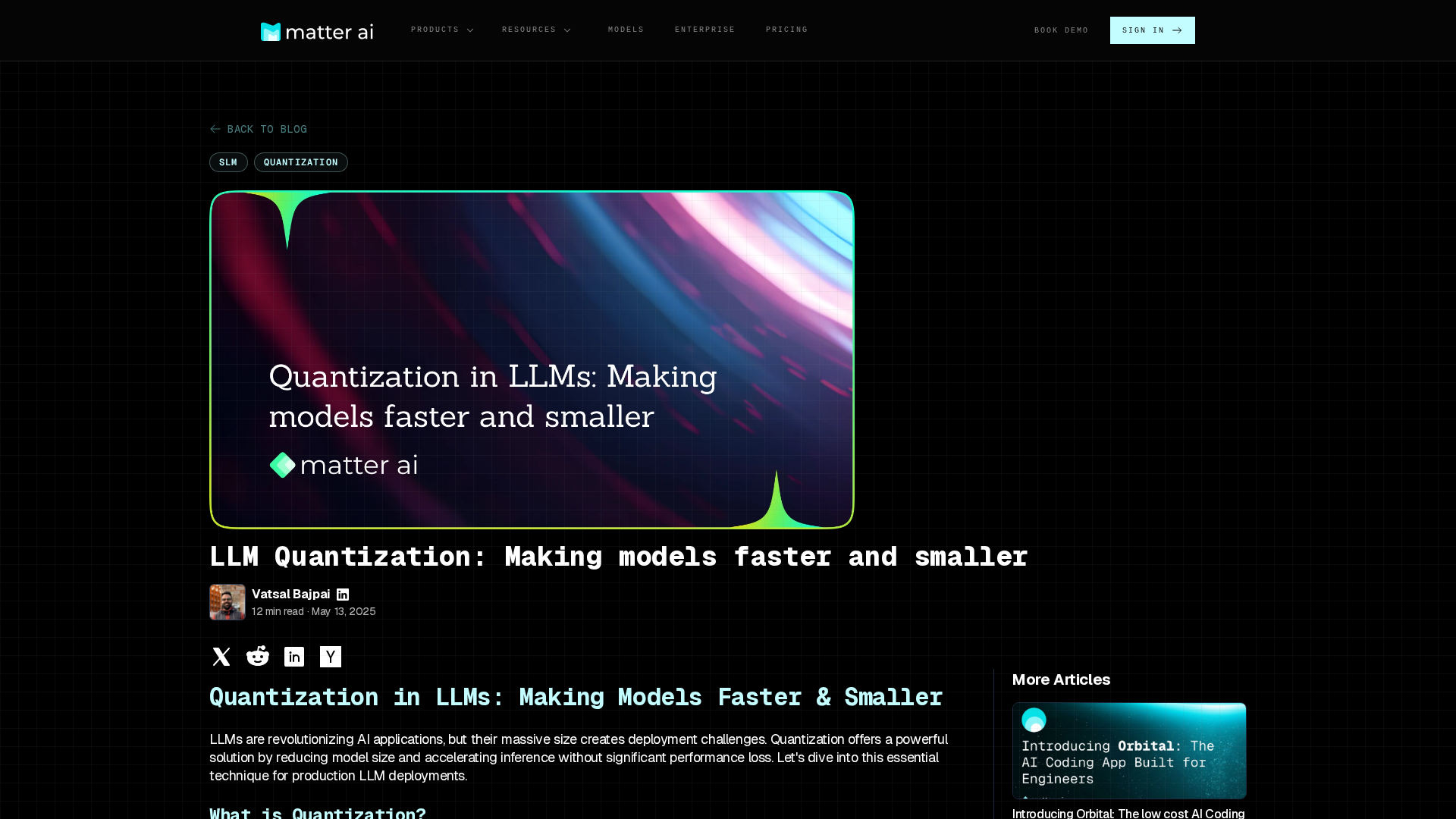Viewport: 1456px width, 819px height.
Task: Select the SLM tag
Action: coord(228,162)
